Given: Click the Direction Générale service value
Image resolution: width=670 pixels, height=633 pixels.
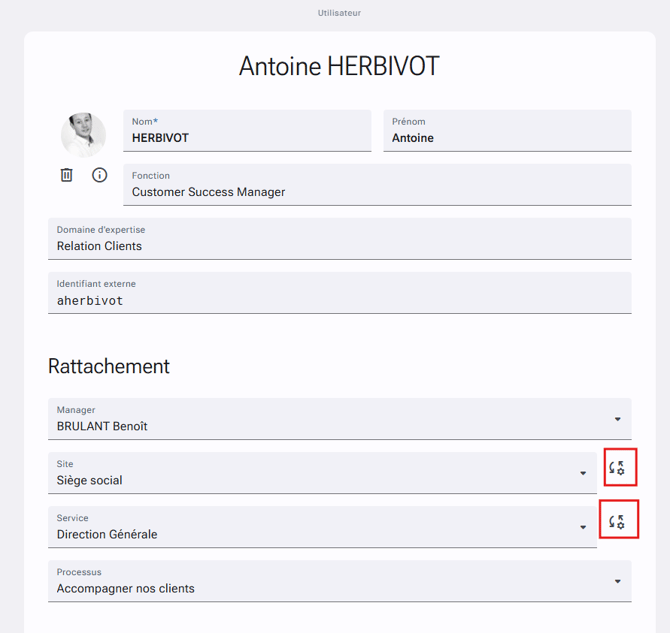Looking at the screenshot, I should [x=107, y=534].
